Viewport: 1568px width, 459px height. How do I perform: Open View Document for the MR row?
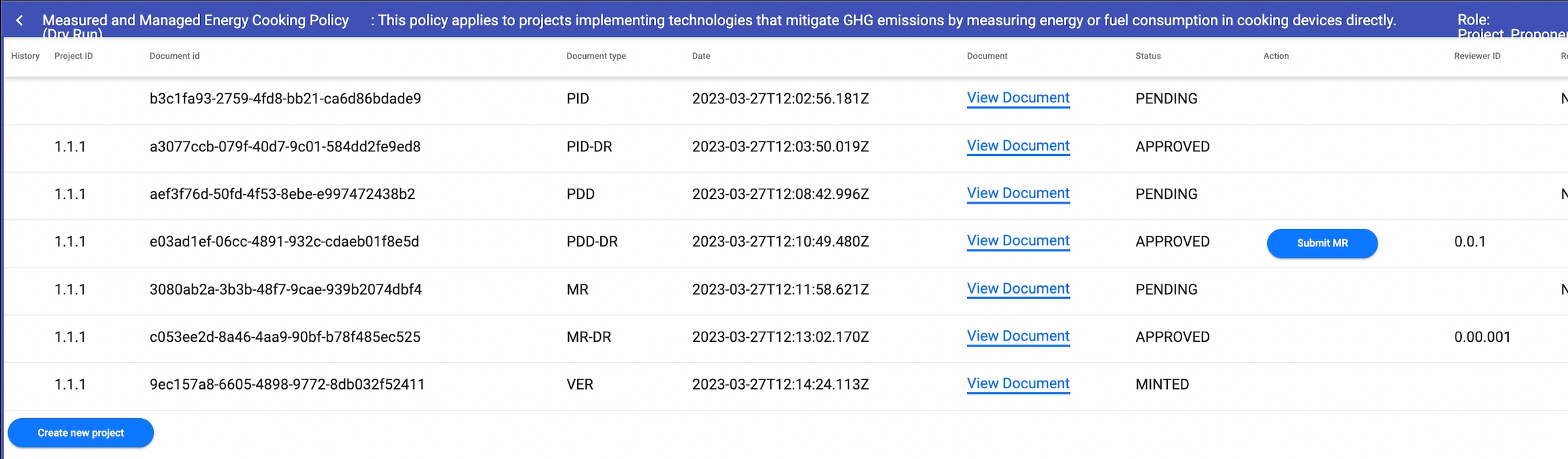tap(1018, 289)
